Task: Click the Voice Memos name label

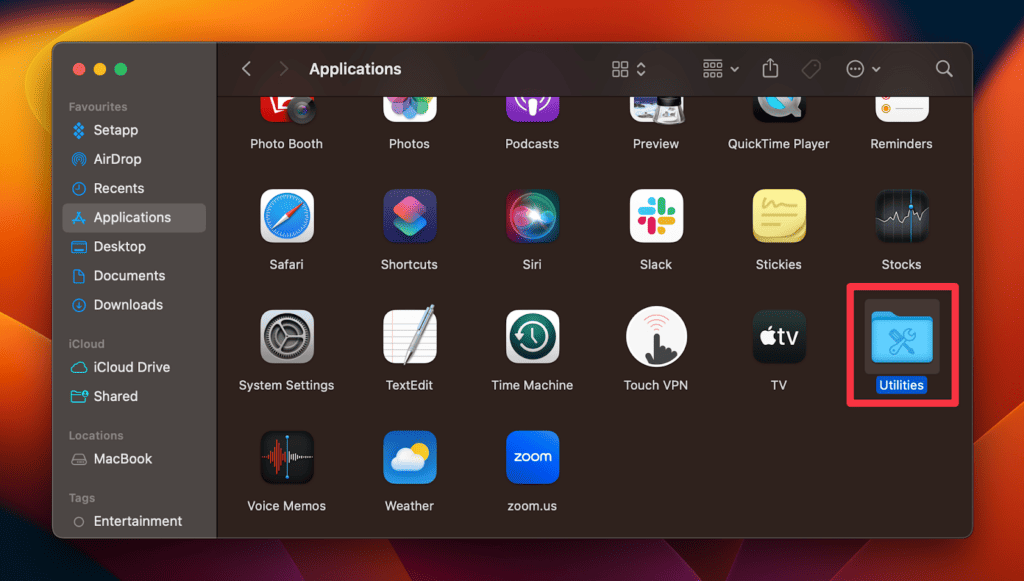Action: click(286, 506)
